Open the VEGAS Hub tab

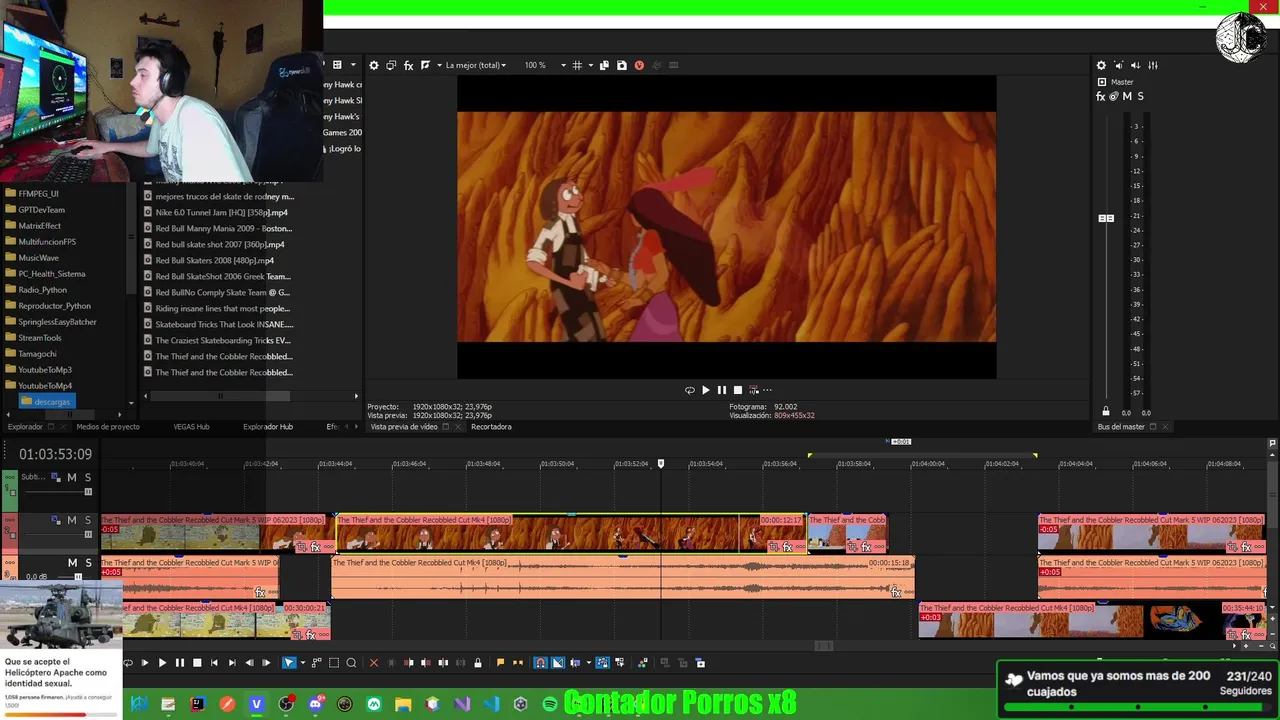click(x=191, y=427)
